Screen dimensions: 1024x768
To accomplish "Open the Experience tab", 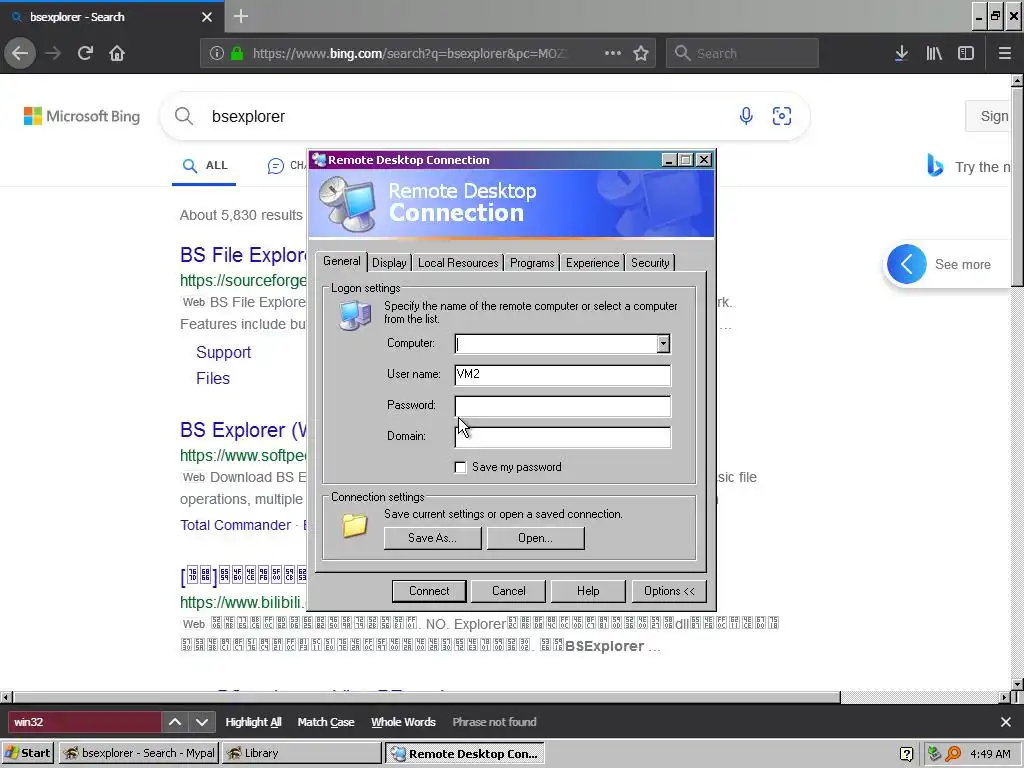I will [592, 263].
